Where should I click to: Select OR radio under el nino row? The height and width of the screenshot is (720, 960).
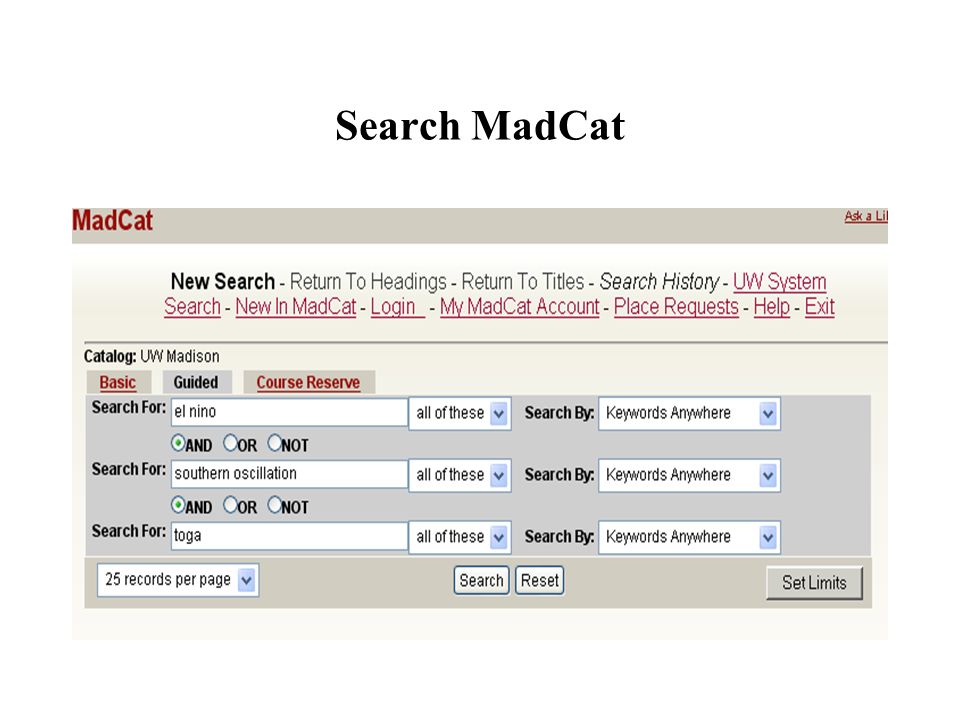pyautogui.click(x=230, y=443)
